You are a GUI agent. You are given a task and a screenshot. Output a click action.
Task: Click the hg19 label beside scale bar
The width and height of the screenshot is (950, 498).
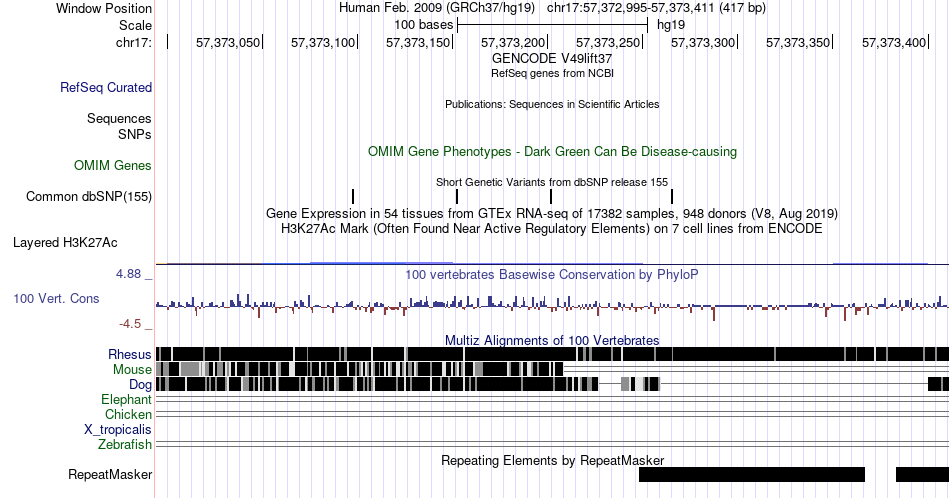point(671,25)
